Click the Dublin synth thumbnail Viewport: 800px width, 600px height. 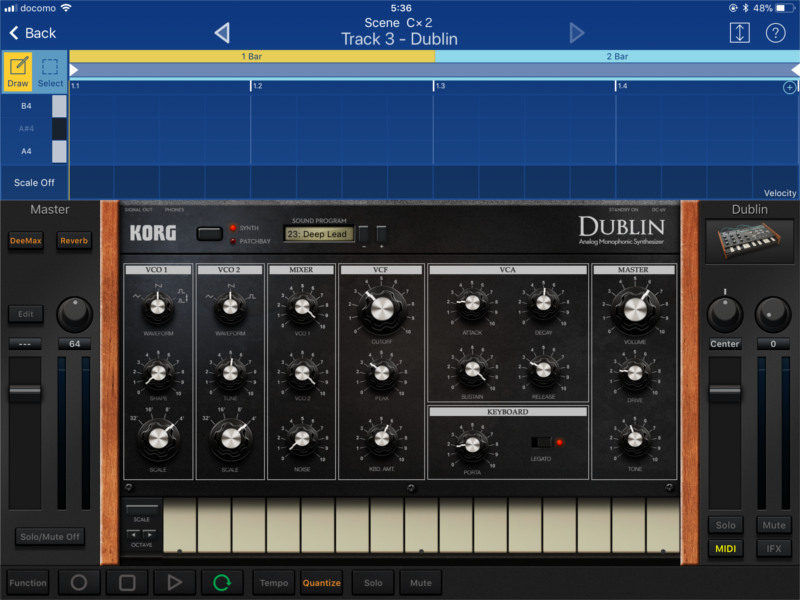point(749,241)
